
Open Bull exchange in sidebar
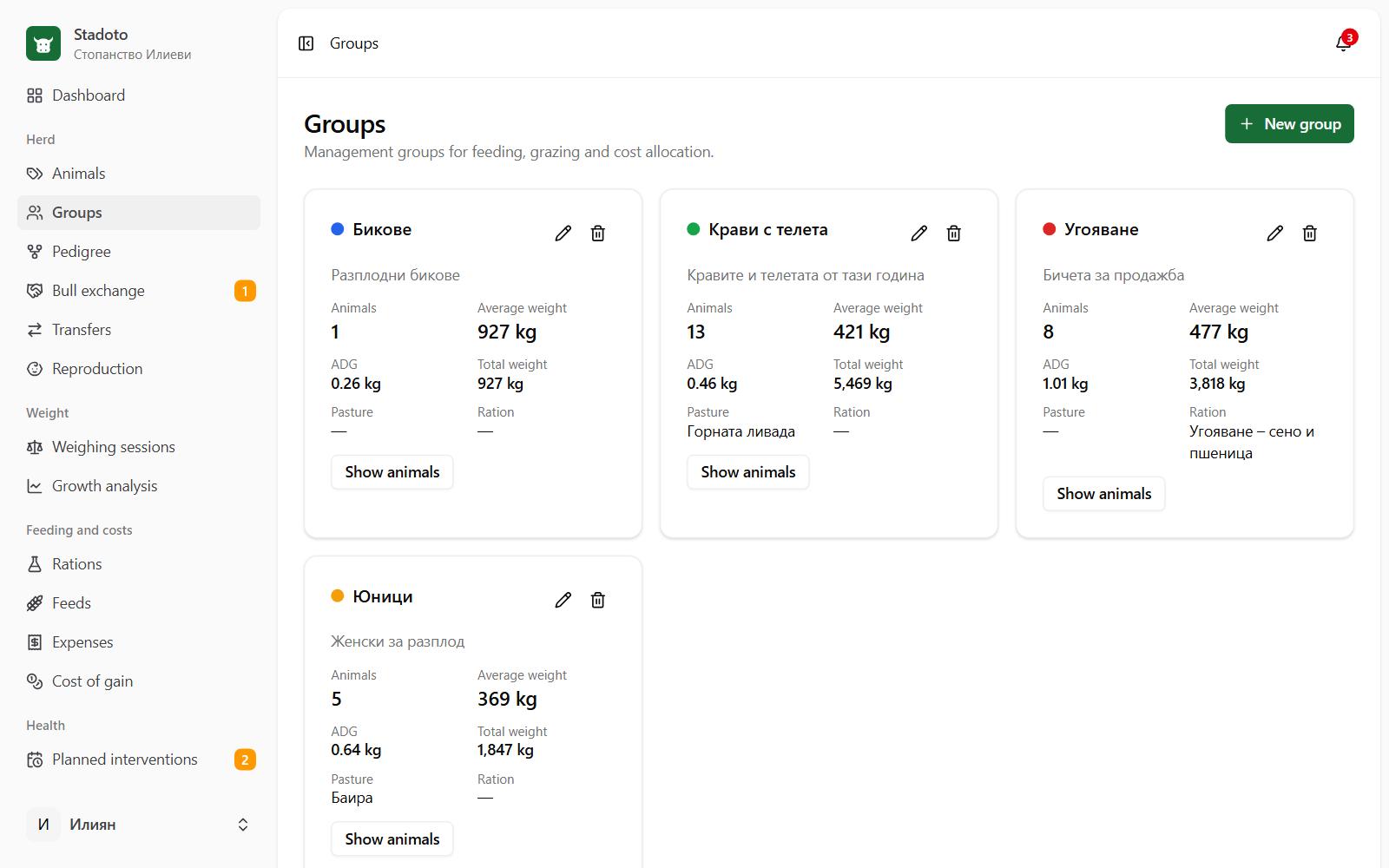tap(139, 291)
